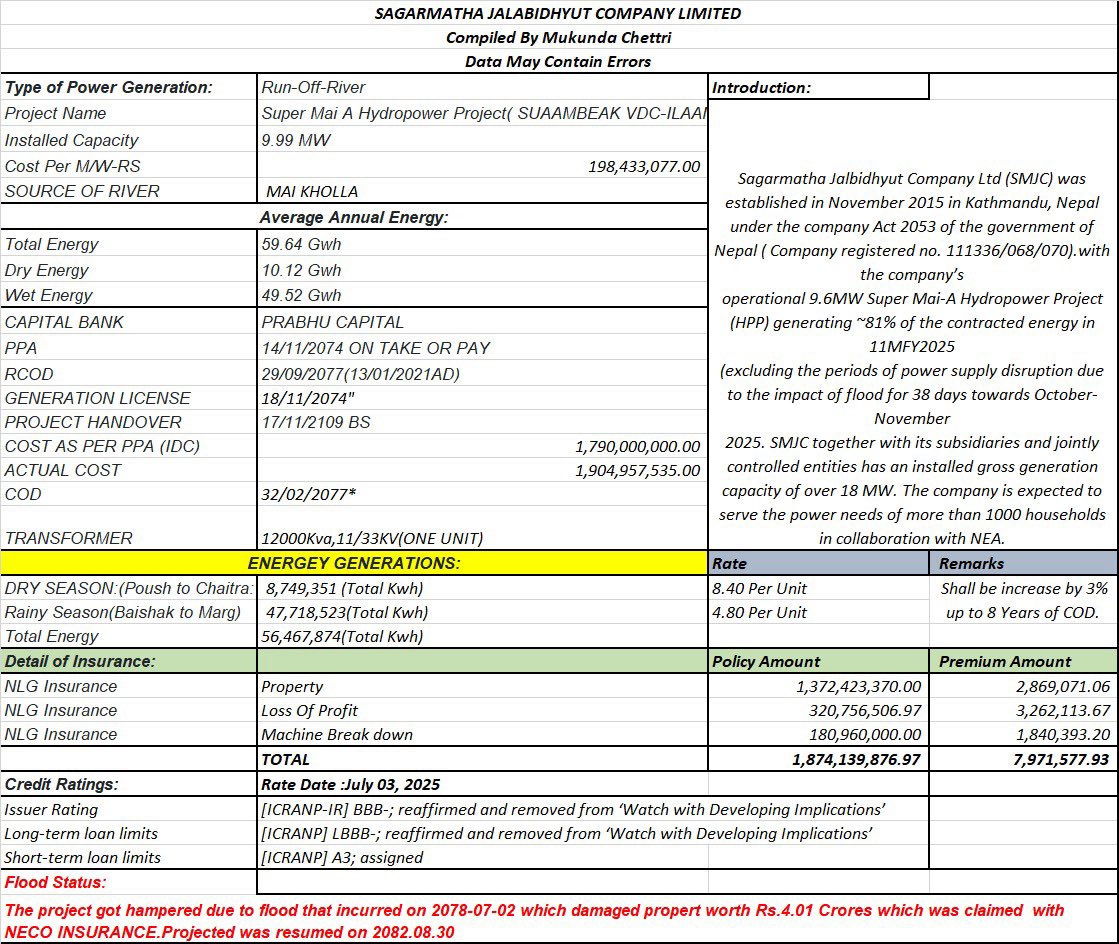Select the 'GENERATION LICENSE' label
Image resolution: width=1119 pixels, height=944 pixels.
97,397
